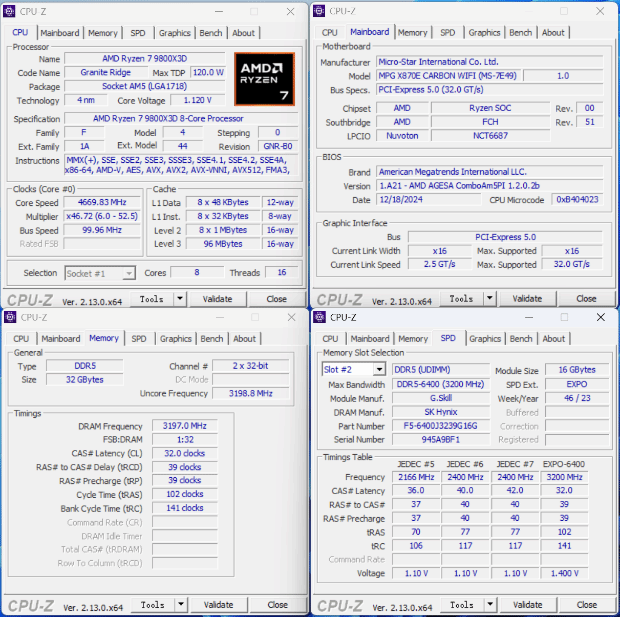Screen dimensions: 620x617
Task: Click Validate in the Mainboard window
Action: click(527, 299)
